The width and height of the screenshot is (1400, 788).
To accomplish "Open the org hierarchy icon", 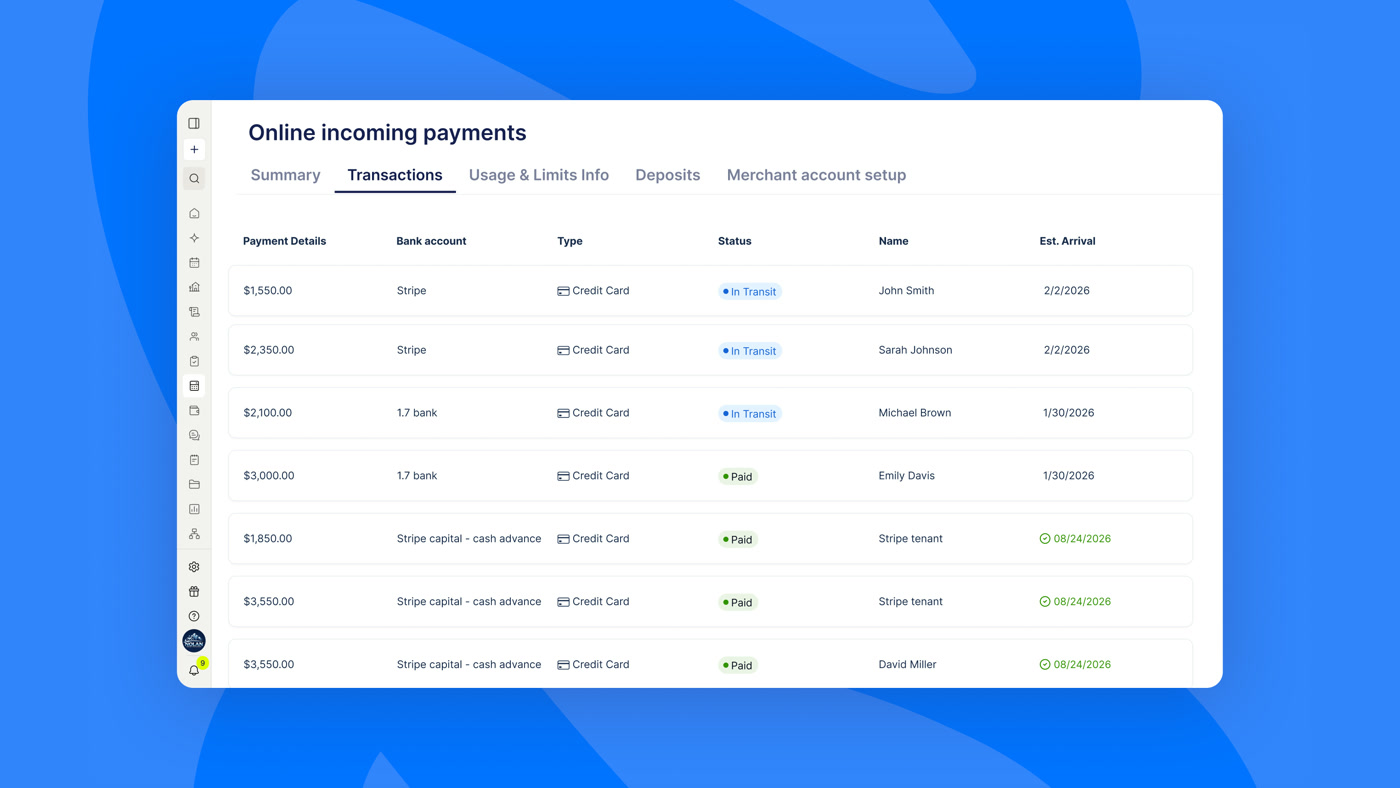I will tap(194, 534).
